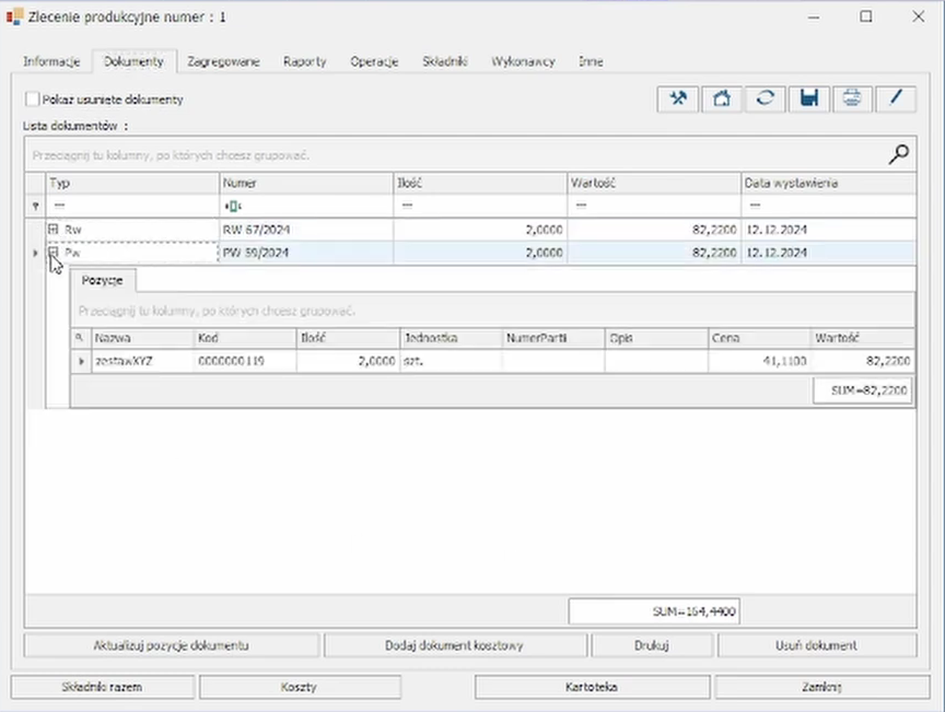The image size is (945, 712).
Task: Click the 'Usuń dokument' button
Action: pyautogui.click(x=816, y=645)
